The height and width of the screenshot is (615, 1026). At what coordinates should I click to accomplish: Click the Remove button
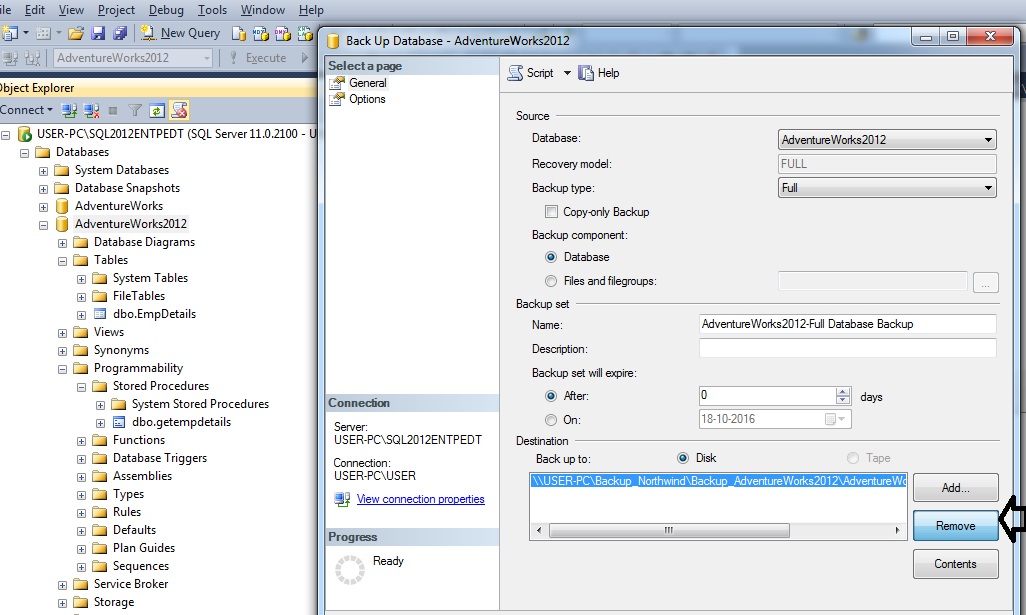pos(955,525)
